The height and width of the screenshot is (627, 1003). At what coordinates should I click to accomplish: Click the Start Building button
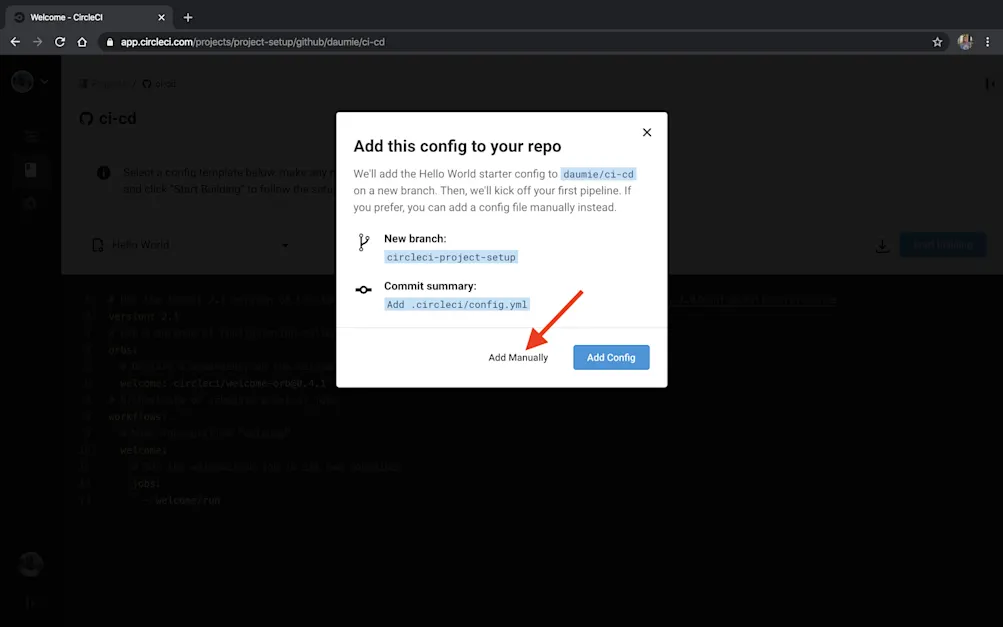943,245
